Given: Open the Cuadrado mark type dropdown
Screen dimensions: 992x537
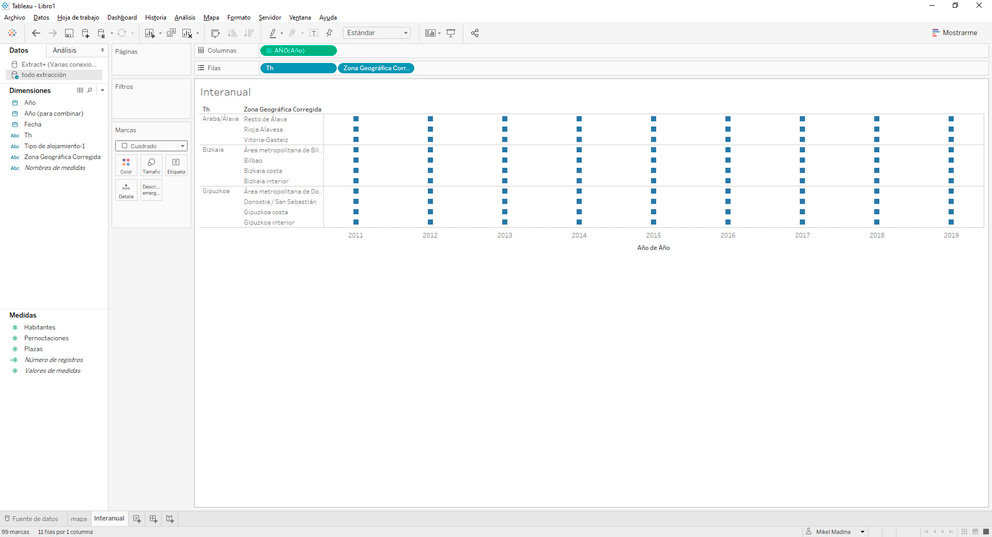Looking at the screenshot, I should click(x=151, y=146).
